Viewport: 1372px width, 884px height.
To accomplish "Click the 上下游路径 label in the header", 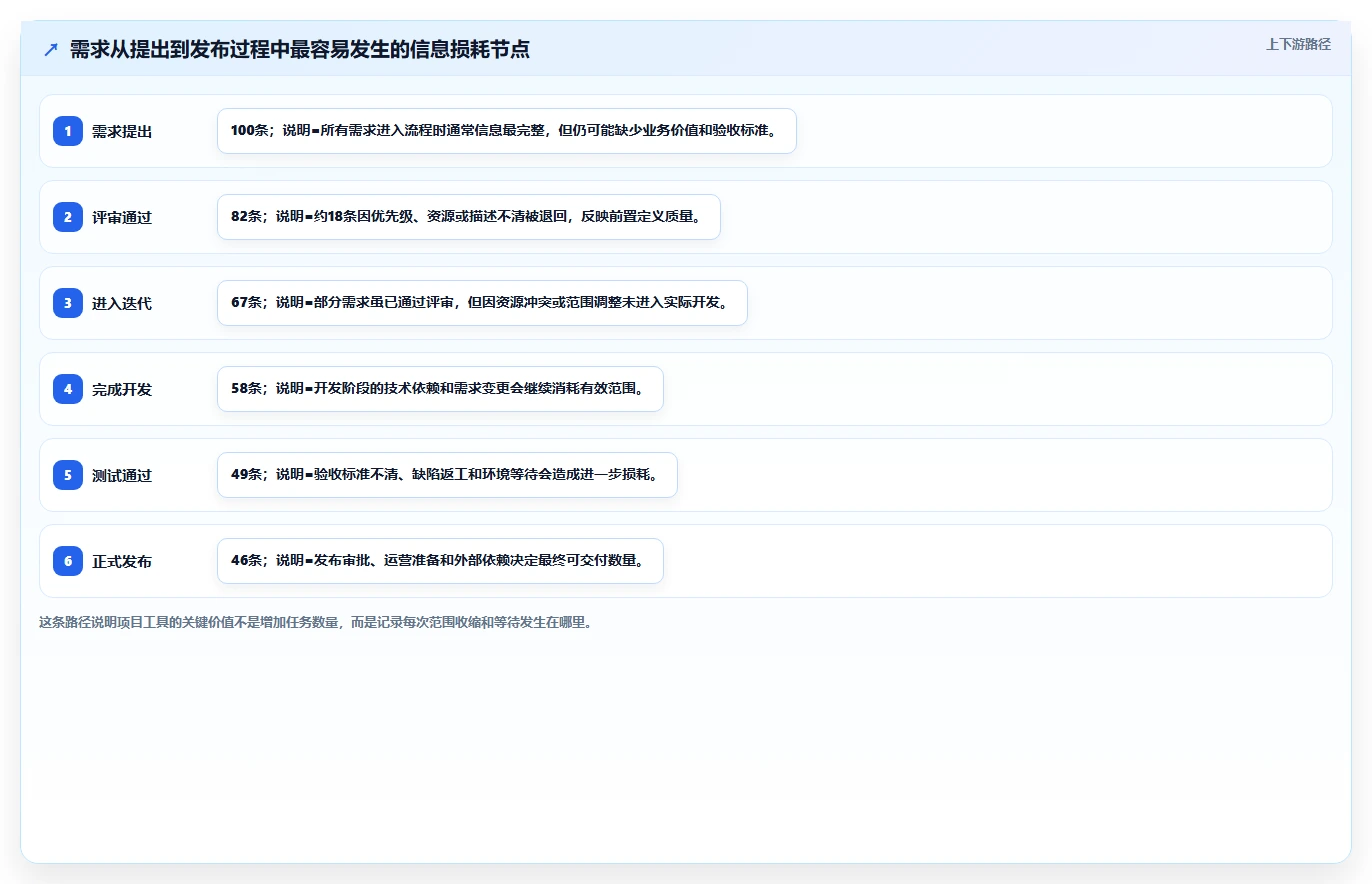I will [1298, 44].
